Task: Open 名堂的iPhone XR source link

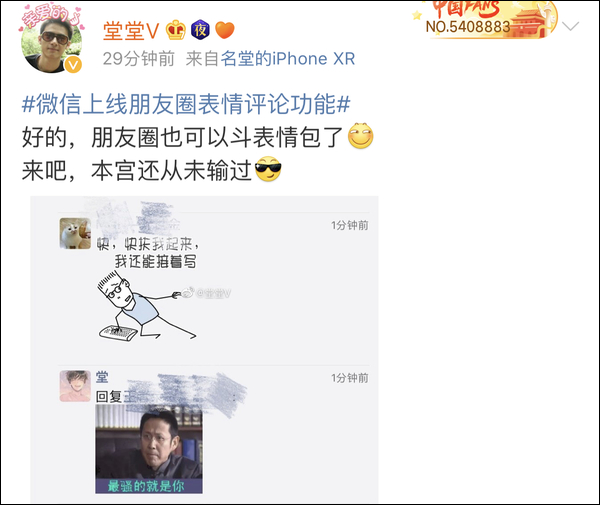Action: pos(288,59)
